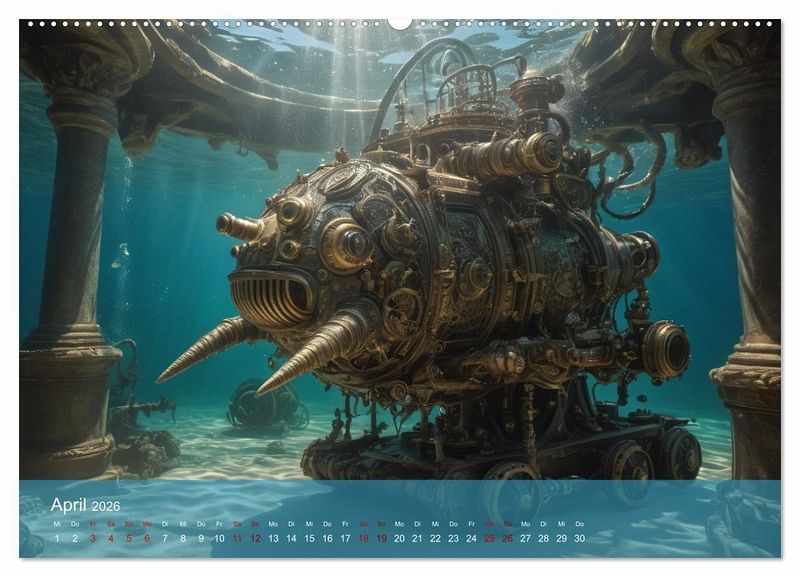The width and height of the screenshot is (800, 577).
Task: Select day 9 in the calendar strip
Action: [x=201, y=538]
